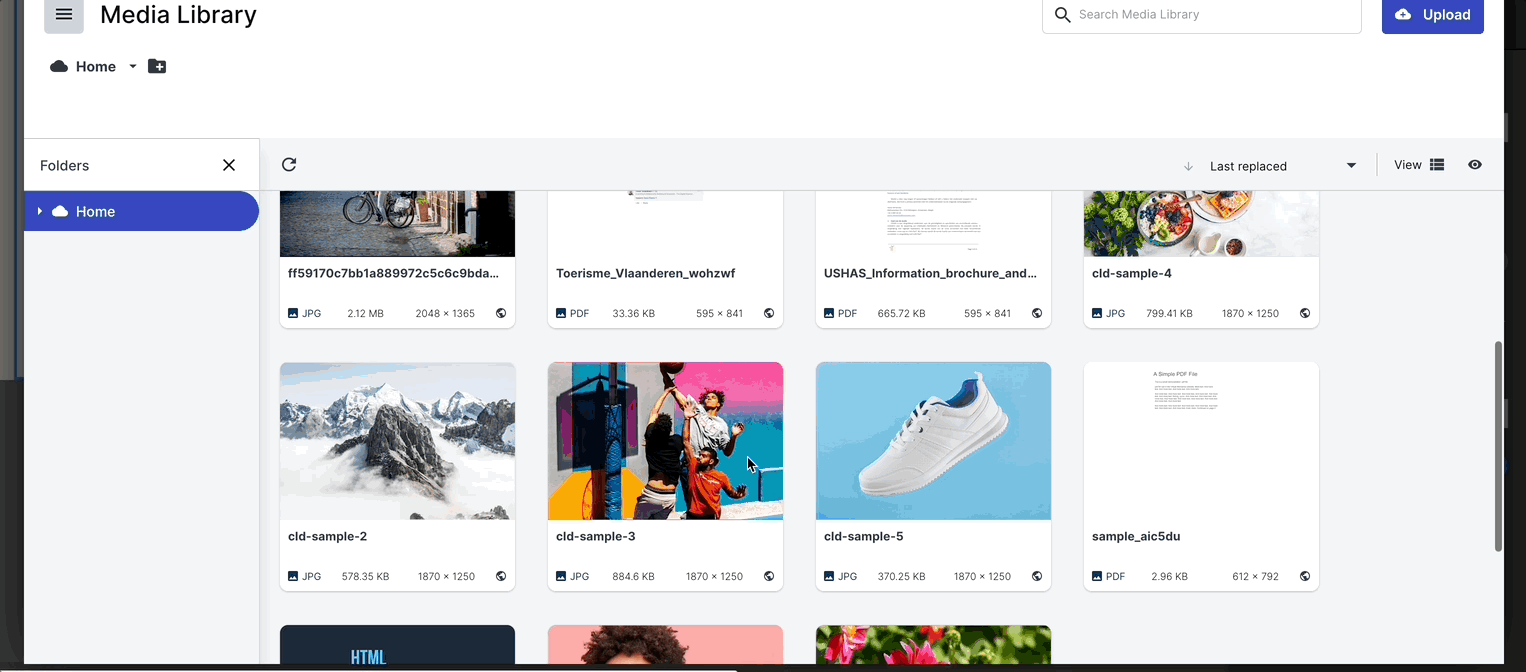This screenshot has width=1526, height=672.
Task: Toggle sort direction arrow
Action: pos(1188,166)
